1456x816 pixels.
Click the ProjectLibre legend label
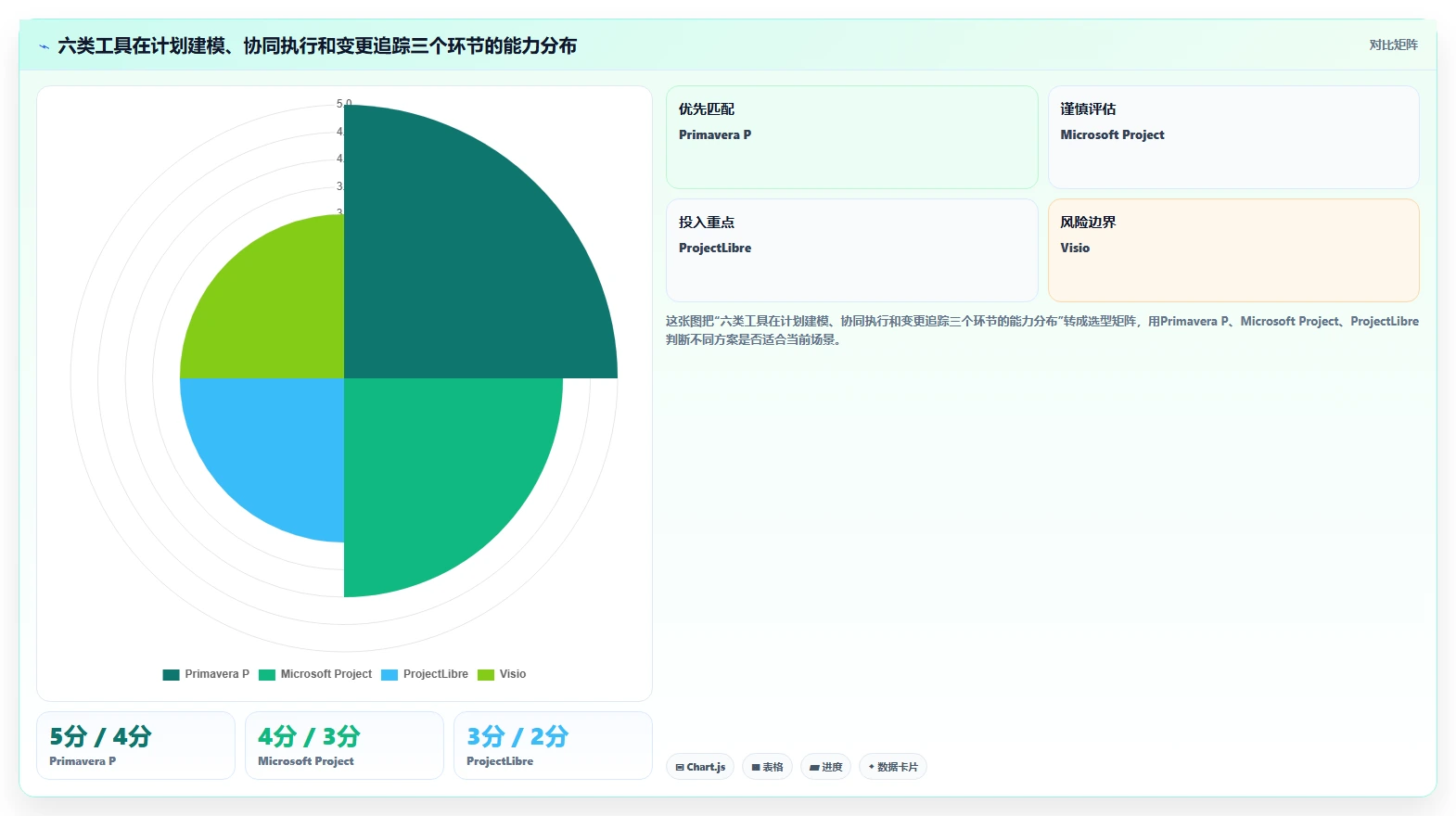436,674
